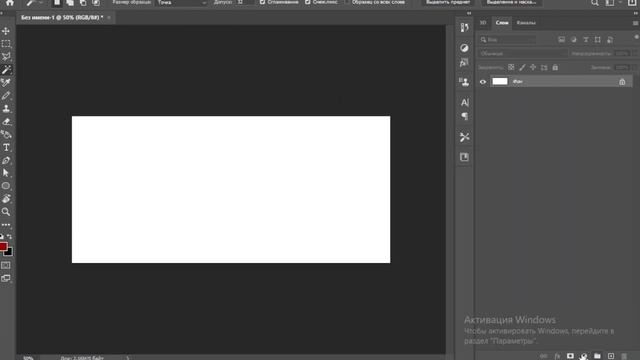
Task: Open the Adjustments panel icon
Action: pos(464,48)
